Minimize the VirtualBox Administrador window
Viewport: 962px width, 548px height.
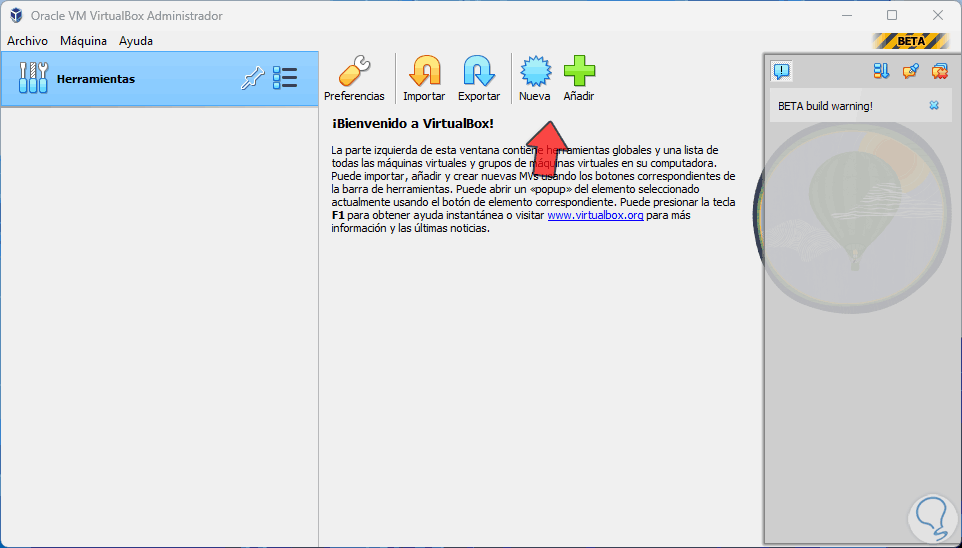847,15
